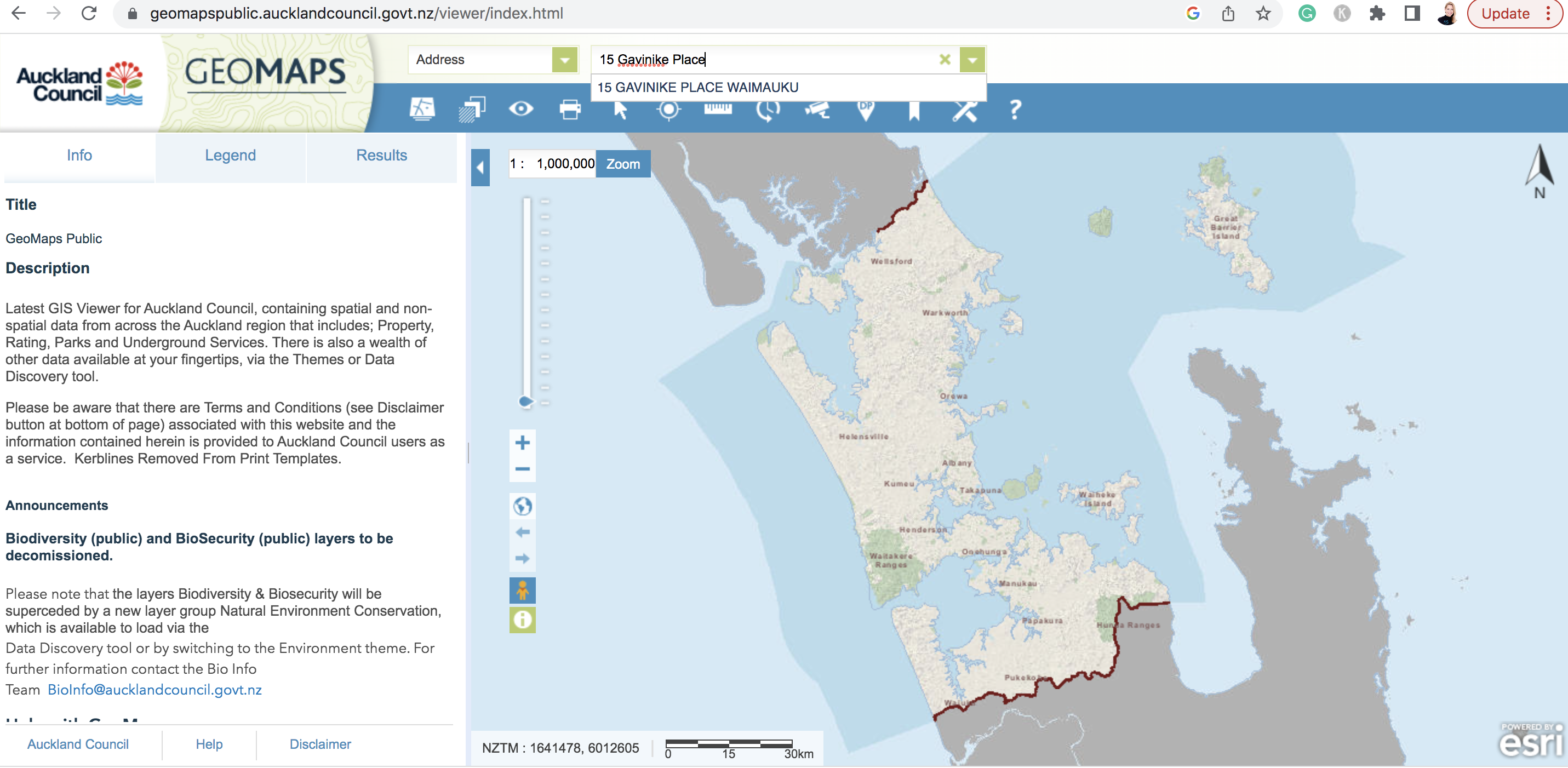
Task: Click the Google icon in the address bar
Action: [1193, 13]
